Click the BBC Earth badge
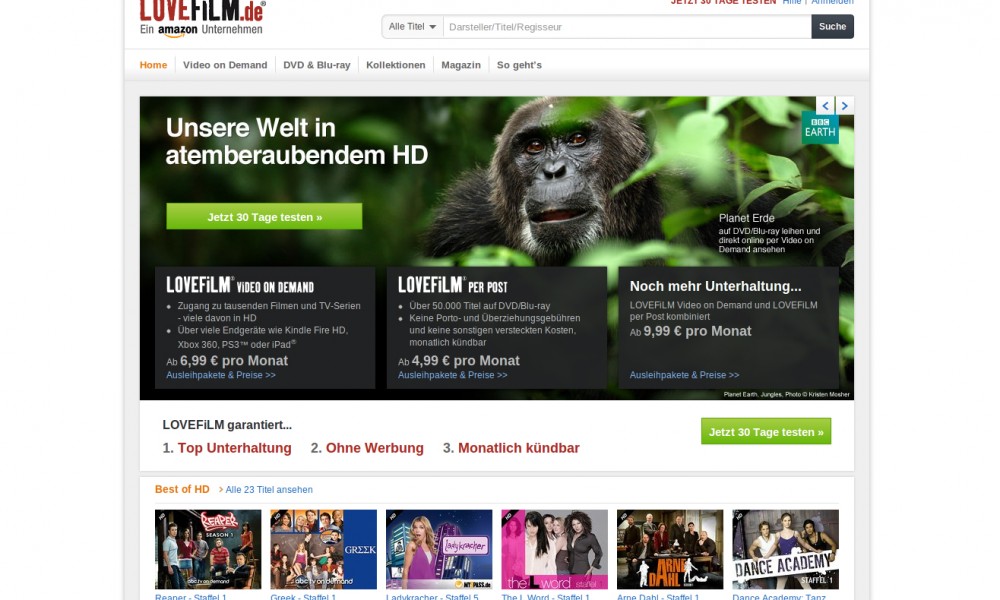 pos(820,127)
